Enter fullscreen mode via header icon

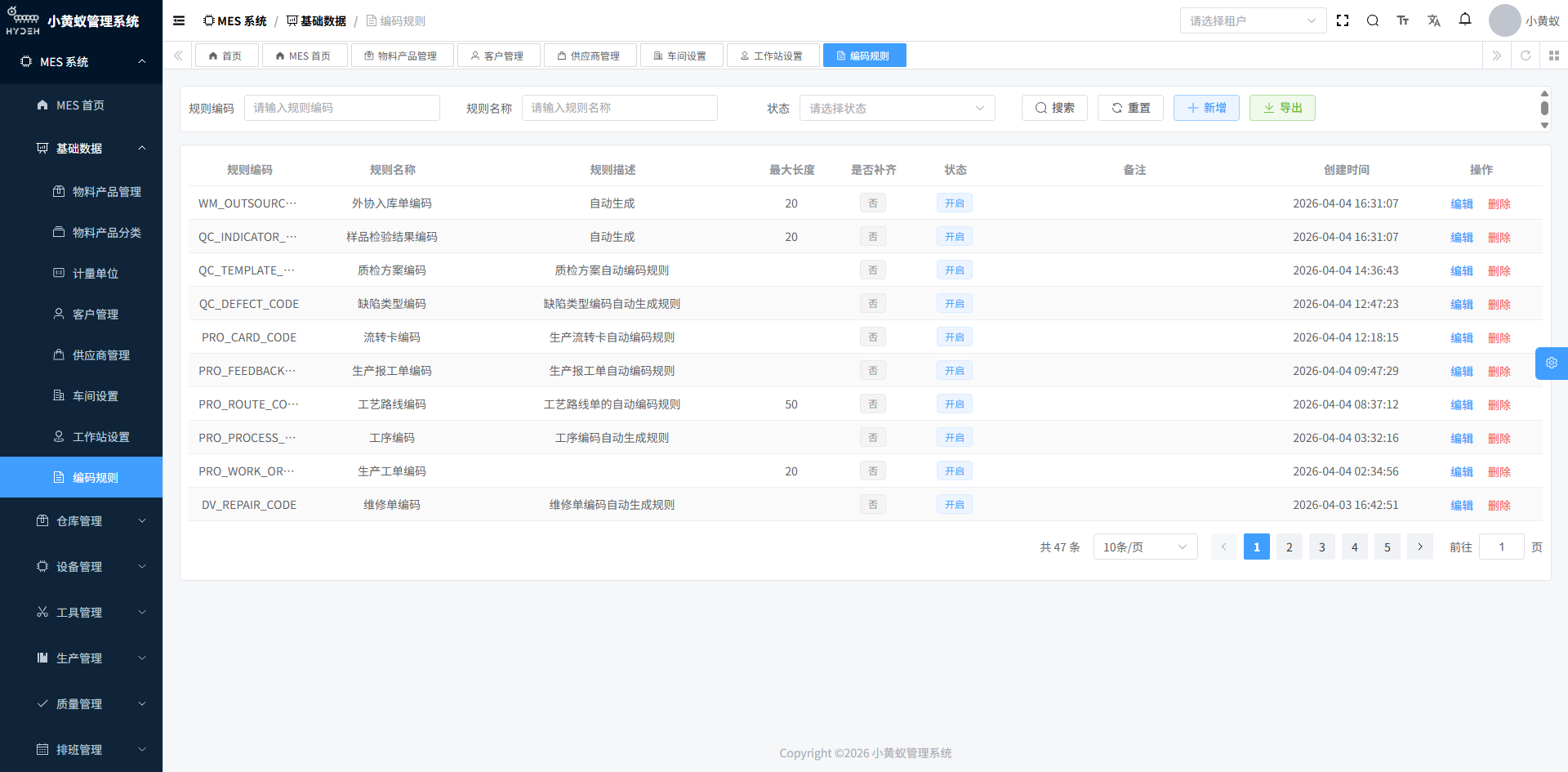click(1343, 21)
